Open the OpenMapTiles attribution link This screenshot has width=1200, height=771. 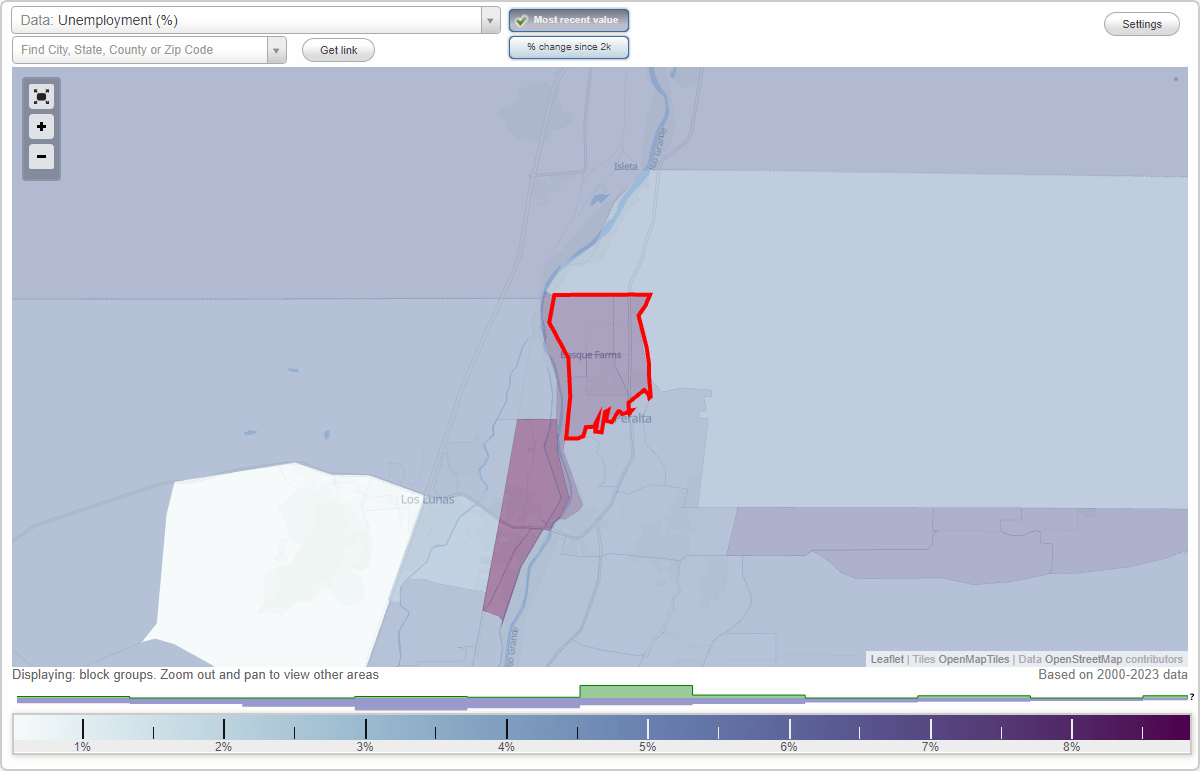click(973, 659)
